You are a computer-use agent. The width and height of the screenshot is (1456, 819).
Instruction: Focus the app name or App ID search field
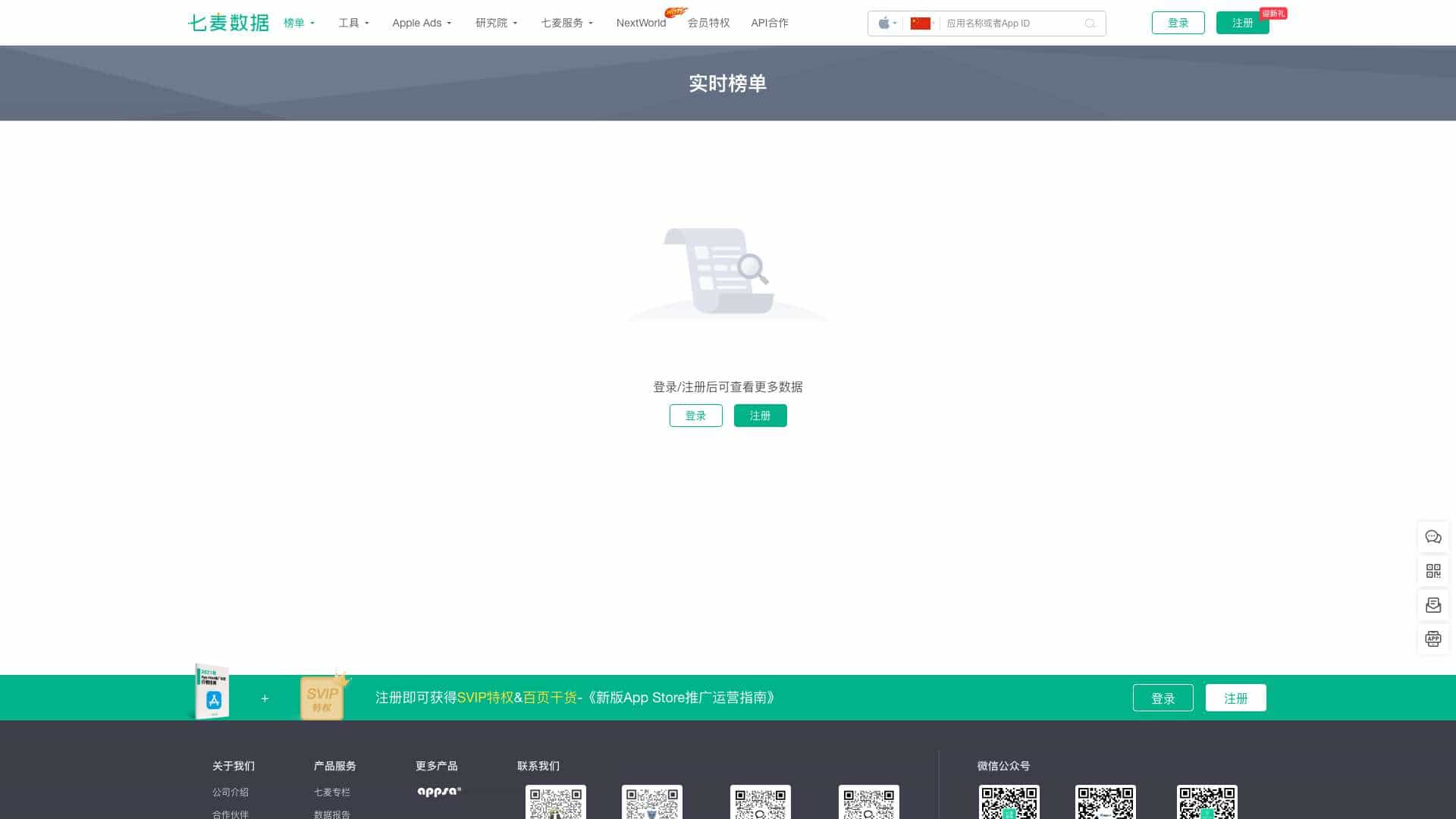point(1012,24)
